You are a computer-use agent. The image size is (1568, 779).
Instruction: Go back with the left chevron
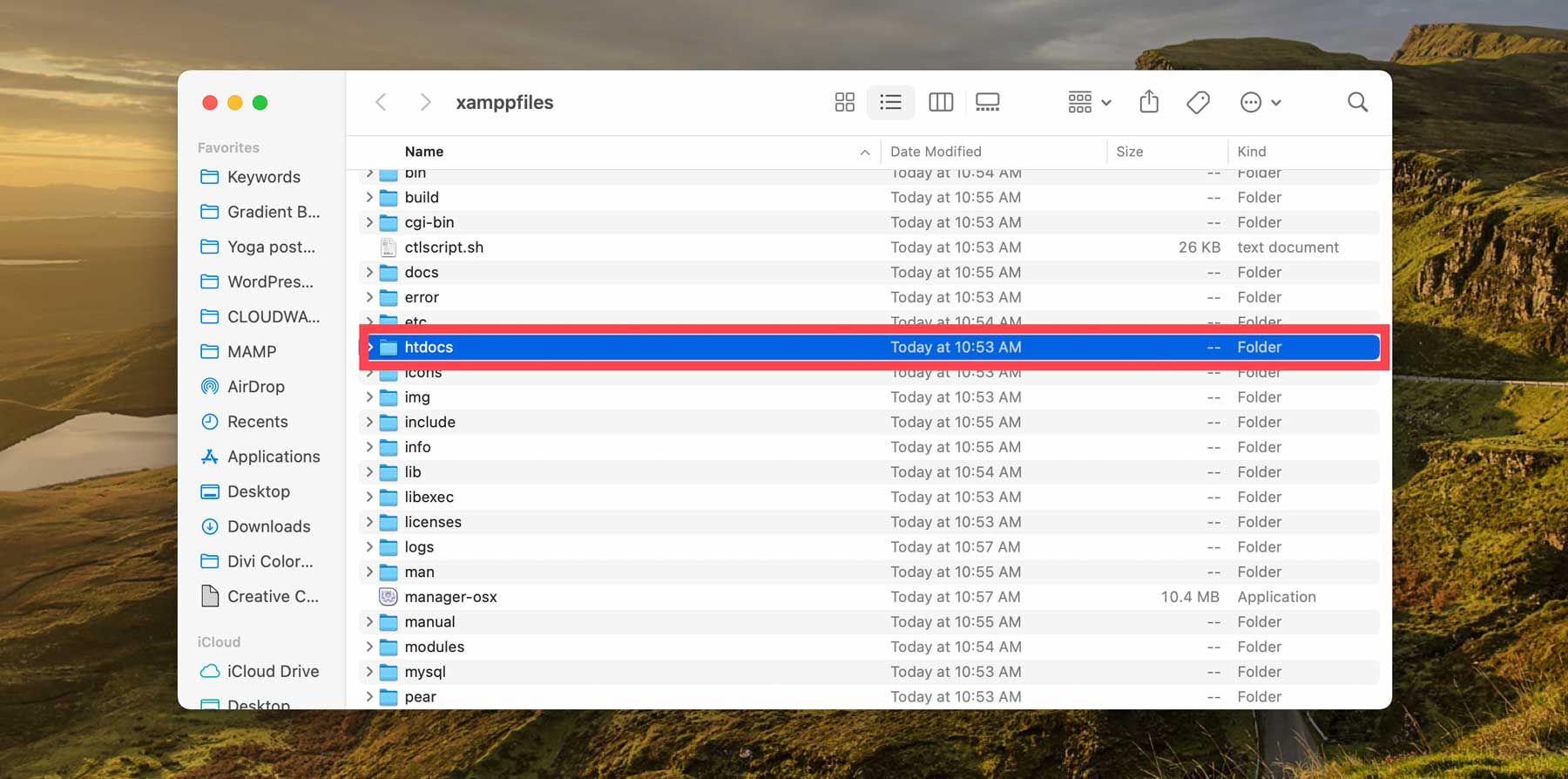pos(381,102)
